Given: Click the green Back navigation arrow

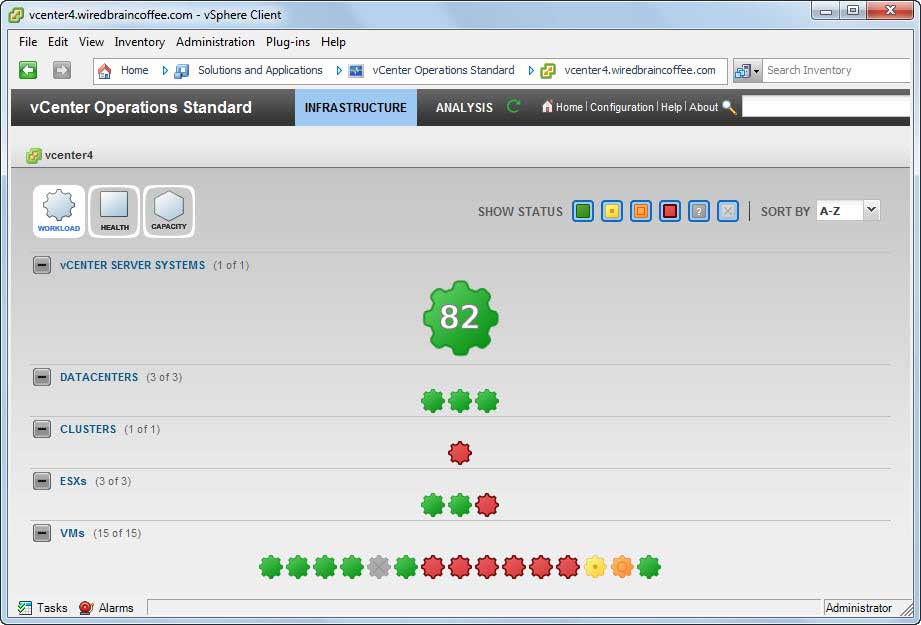Looking at the screenshot, I should (28, 70).
